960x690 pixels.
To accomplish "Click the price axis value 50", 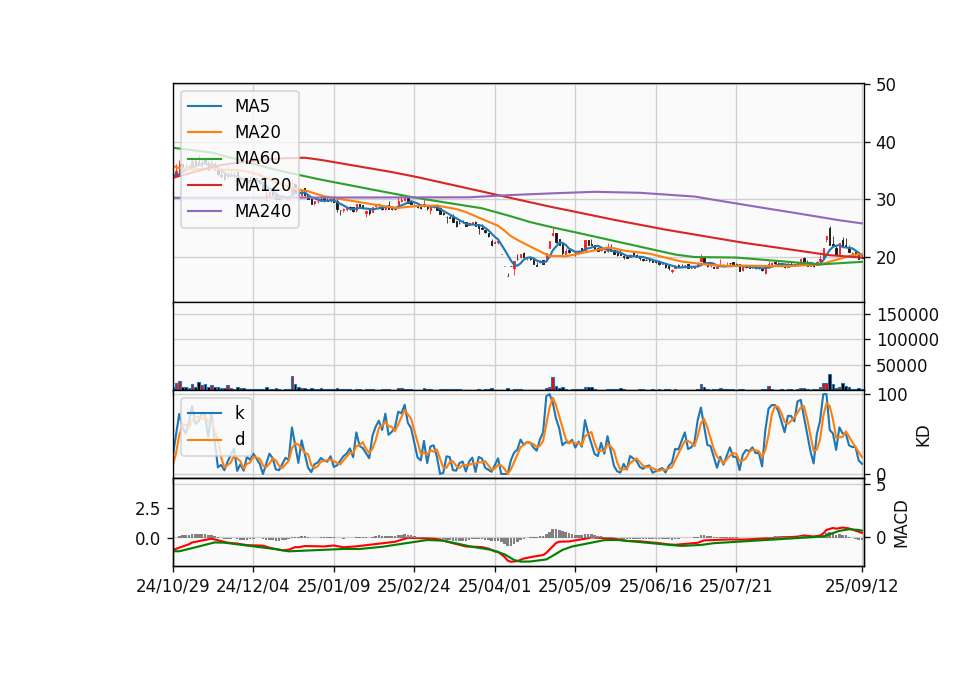I will coord(886,85).
